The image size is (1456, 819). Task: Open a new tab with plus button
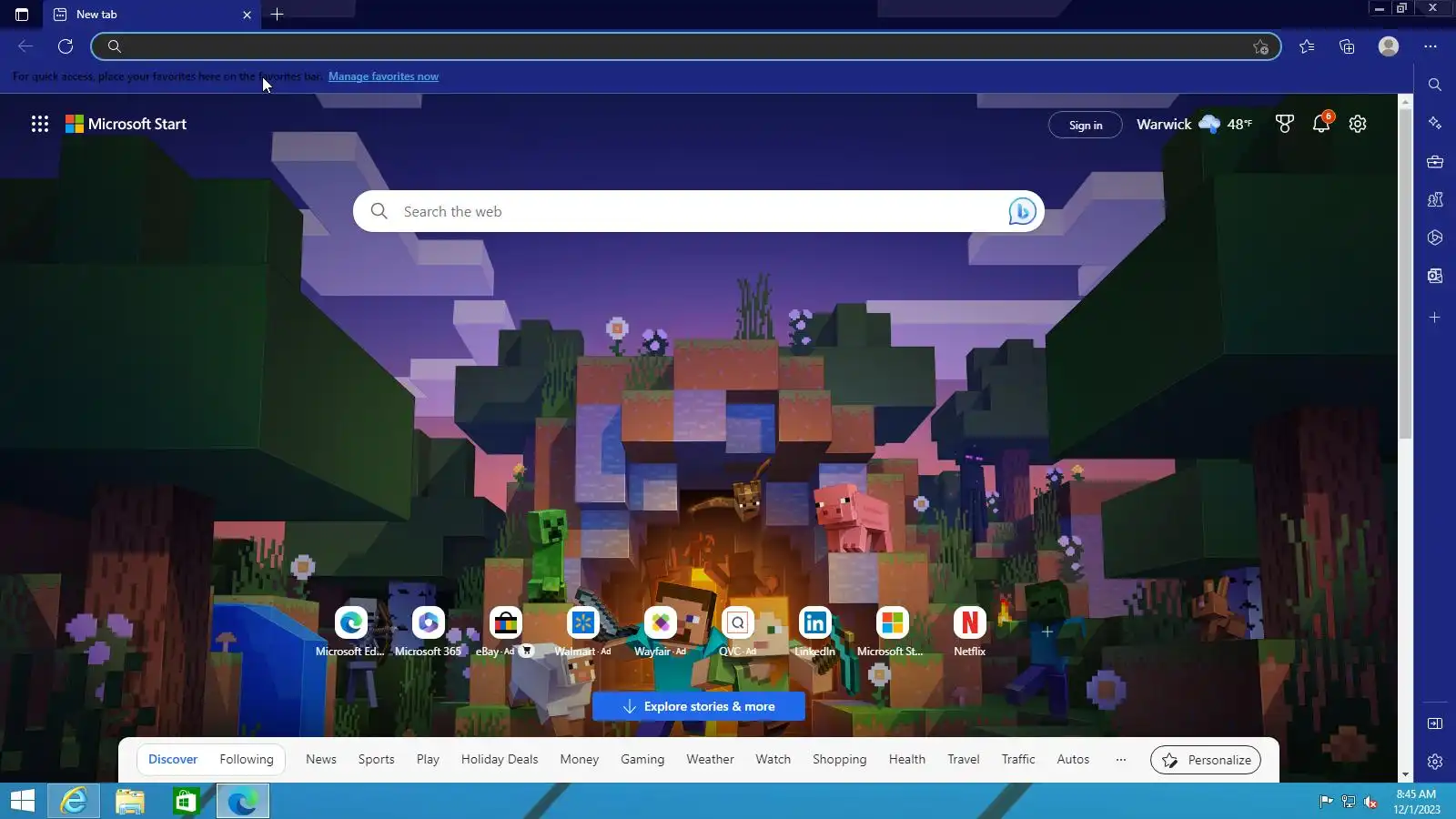click(278, 15)
